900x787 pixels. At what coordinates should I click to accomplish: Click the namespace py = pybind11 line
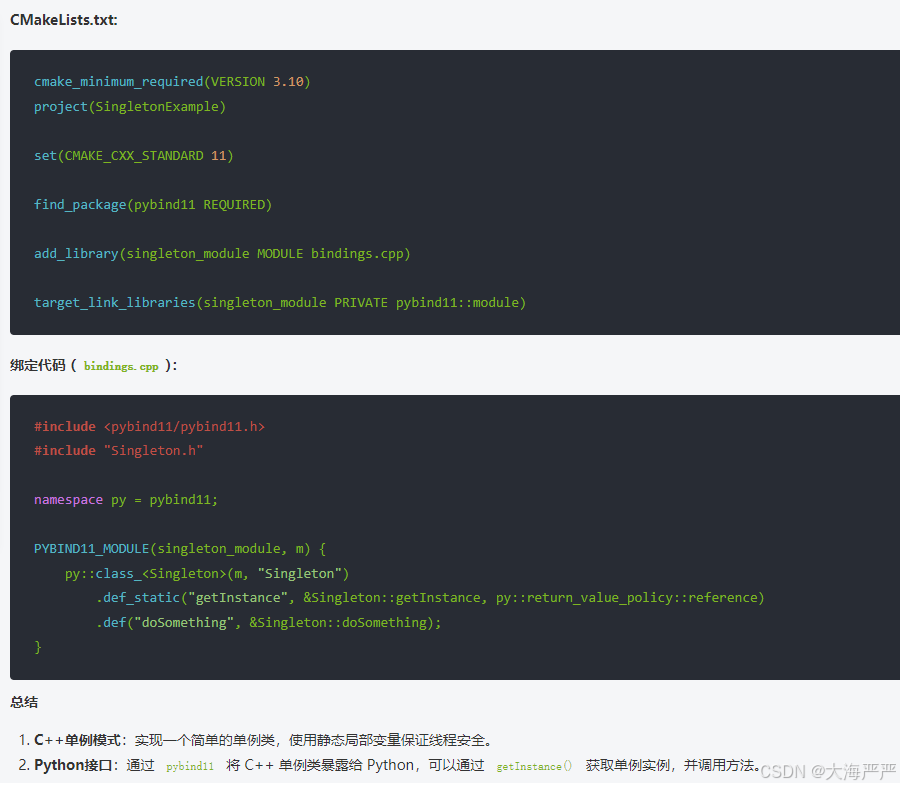[126, 499]
